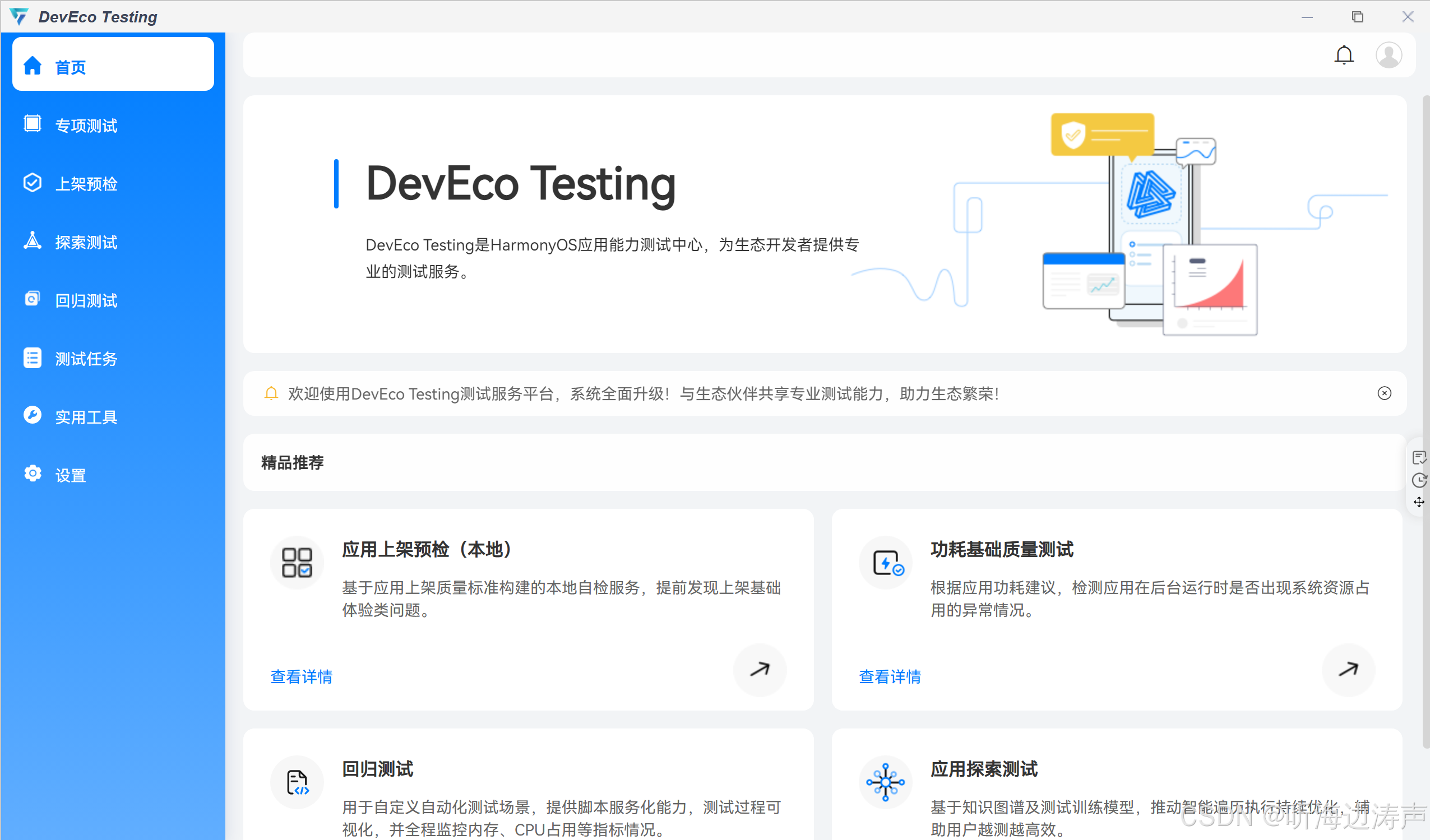The height and width of the screenshot is (840, 1430).
Task: Click 查看详情 for 功耗基础质量测试
Action: tap(890, 676)
